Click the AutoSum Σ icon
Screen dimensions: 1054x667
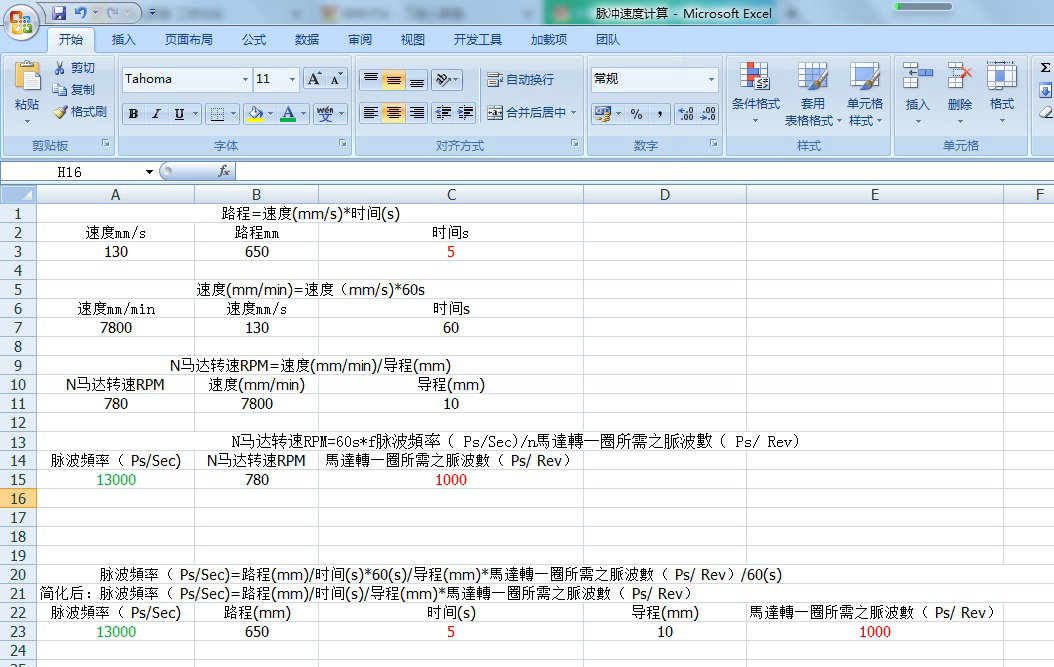pyautogui.click(x=1045, y=68)
